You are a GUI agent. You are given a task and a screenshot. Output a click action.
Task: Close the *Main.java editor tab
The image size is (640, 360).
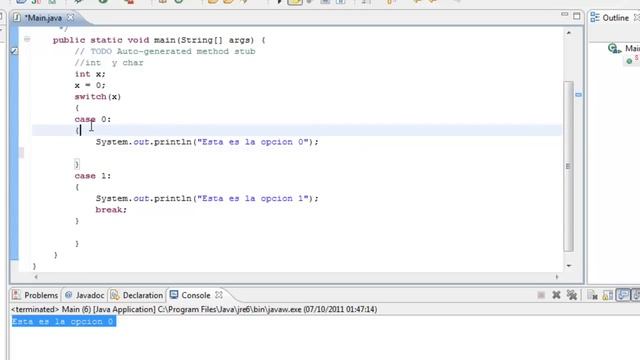tap(71, 18)
